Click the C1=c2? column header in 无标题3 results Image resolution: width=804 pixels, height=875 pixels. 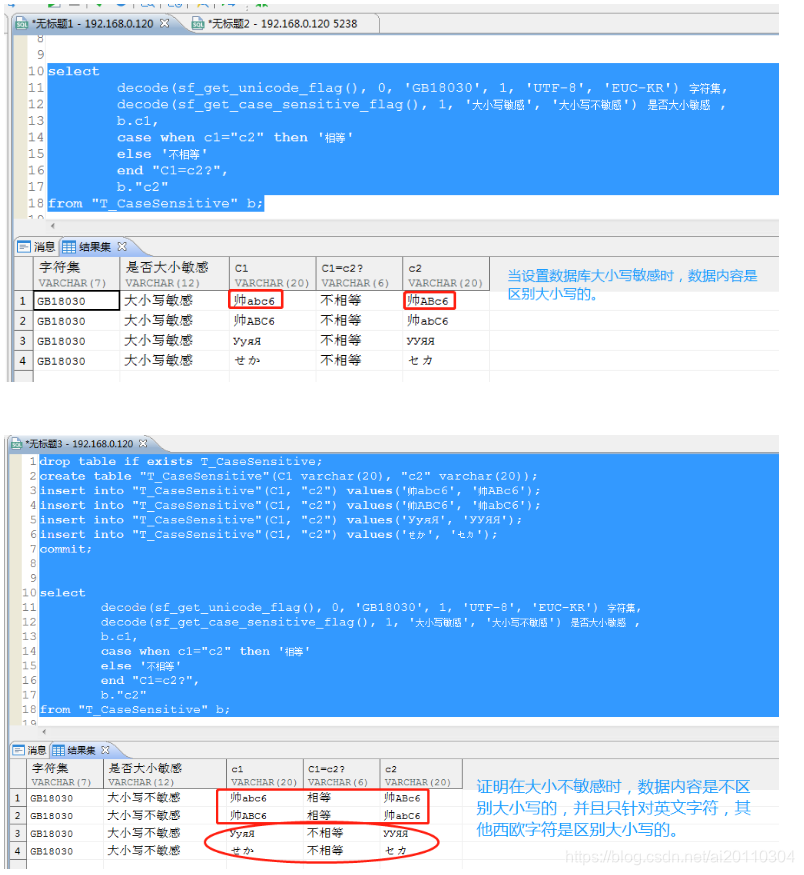[x=341, y=774]
